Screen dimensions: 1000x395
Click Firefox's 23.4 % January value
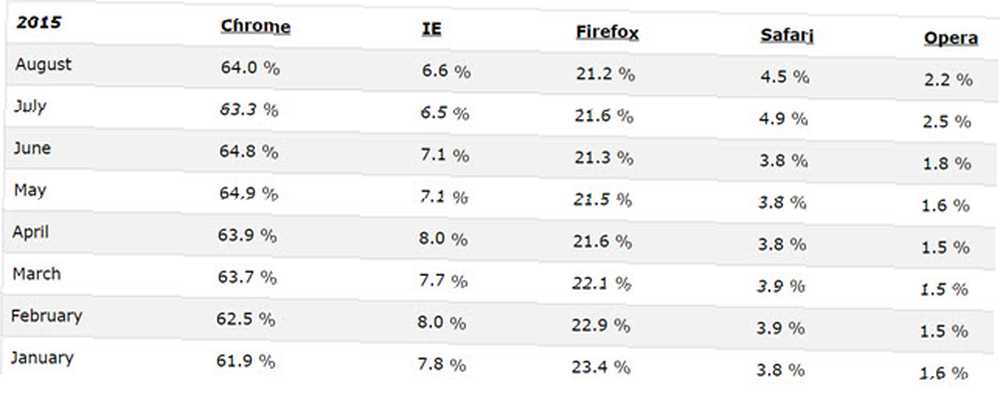click(x=602, y=366)
